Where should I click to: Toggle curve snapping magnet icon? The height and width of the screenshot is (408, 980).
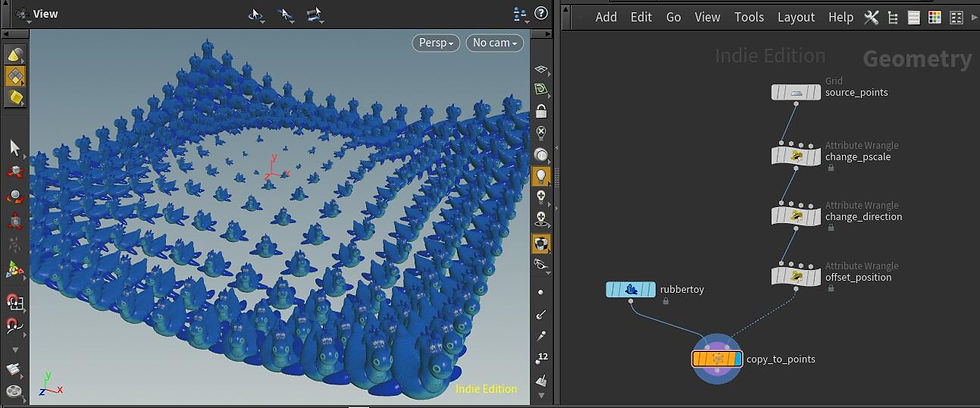[x=15, y=324]
